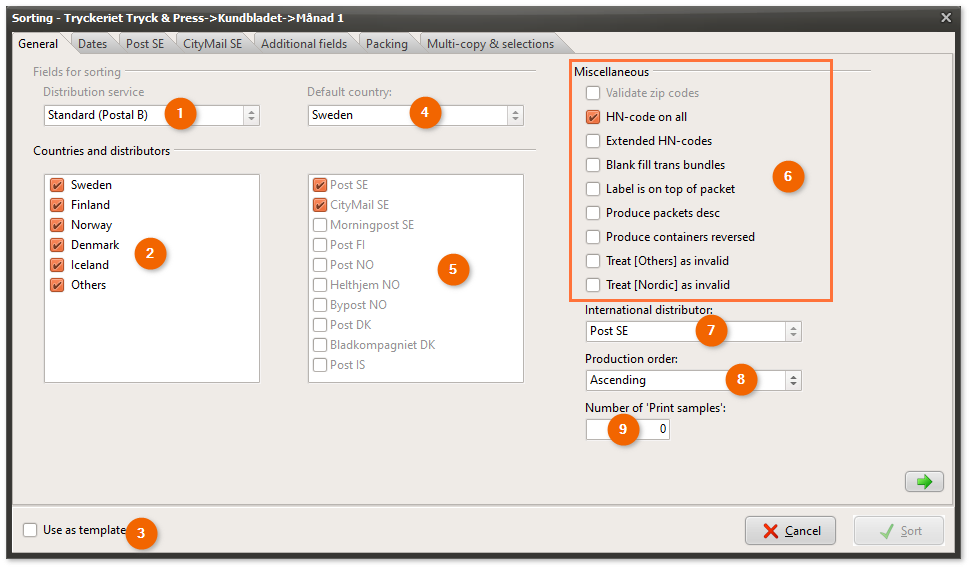Expand the Production order dropdown
This screenshot has height=569, width=971.
click(x=793, y=380)
